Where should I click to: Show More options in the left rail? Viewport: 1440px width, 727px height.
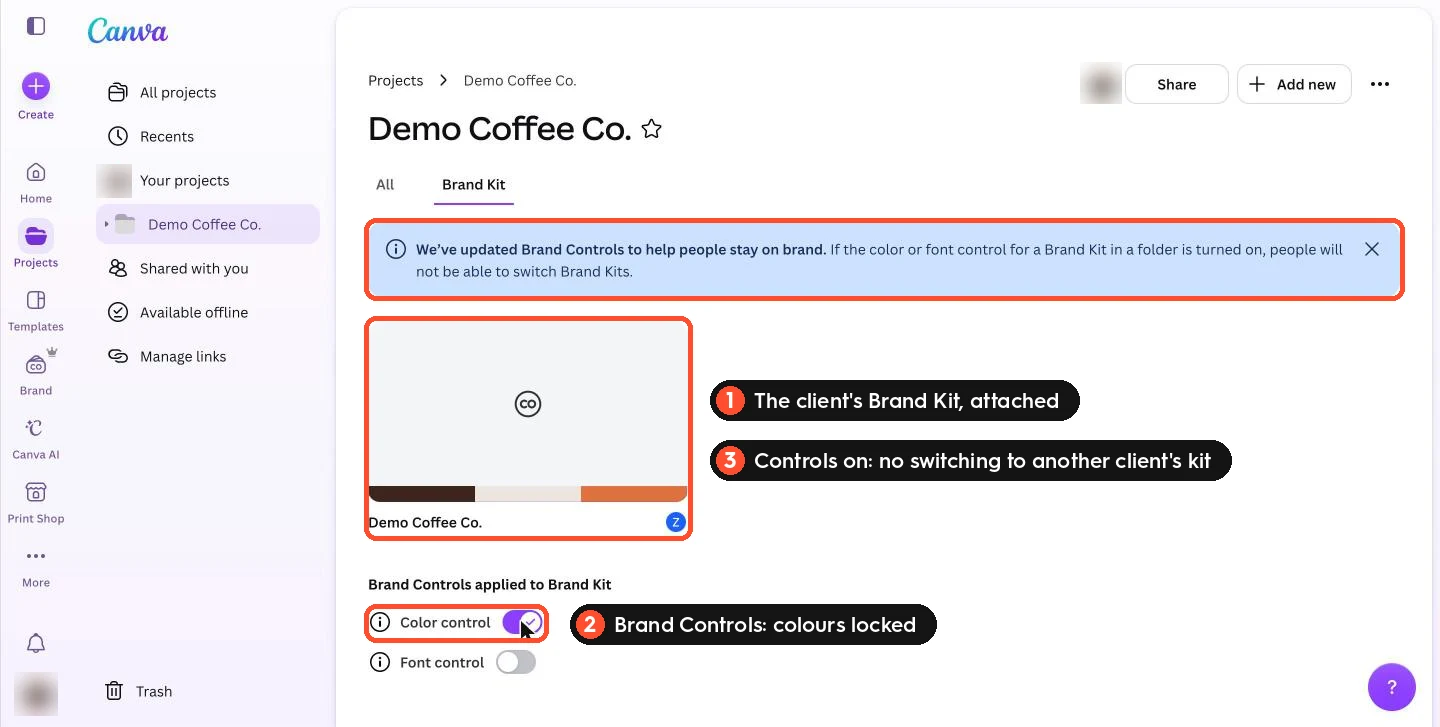click(x=36, y=566)
